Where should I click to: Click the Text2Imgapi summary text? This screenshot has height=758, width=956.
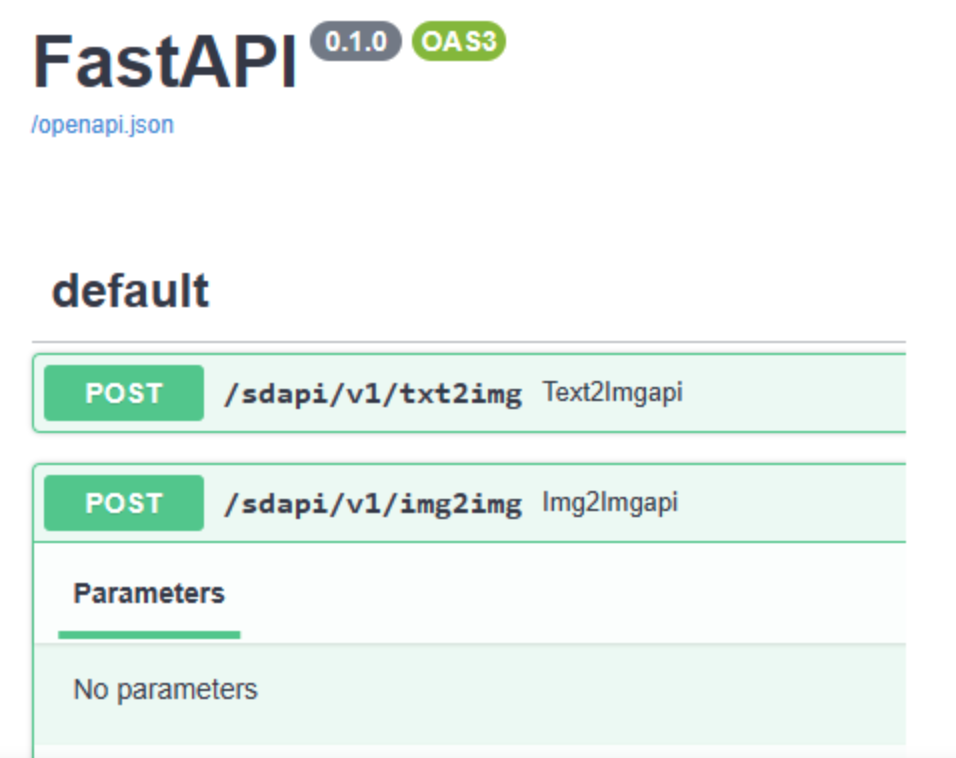(613, 392)
